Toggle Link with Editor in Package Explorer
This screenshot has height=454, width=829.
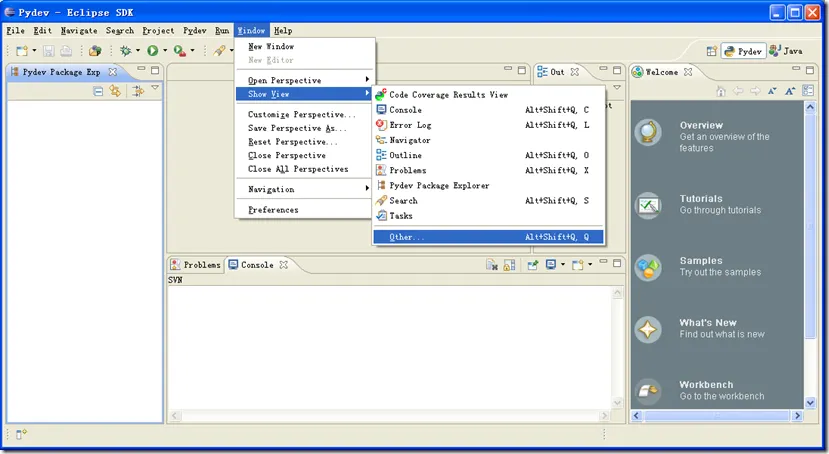coord(115,91)
